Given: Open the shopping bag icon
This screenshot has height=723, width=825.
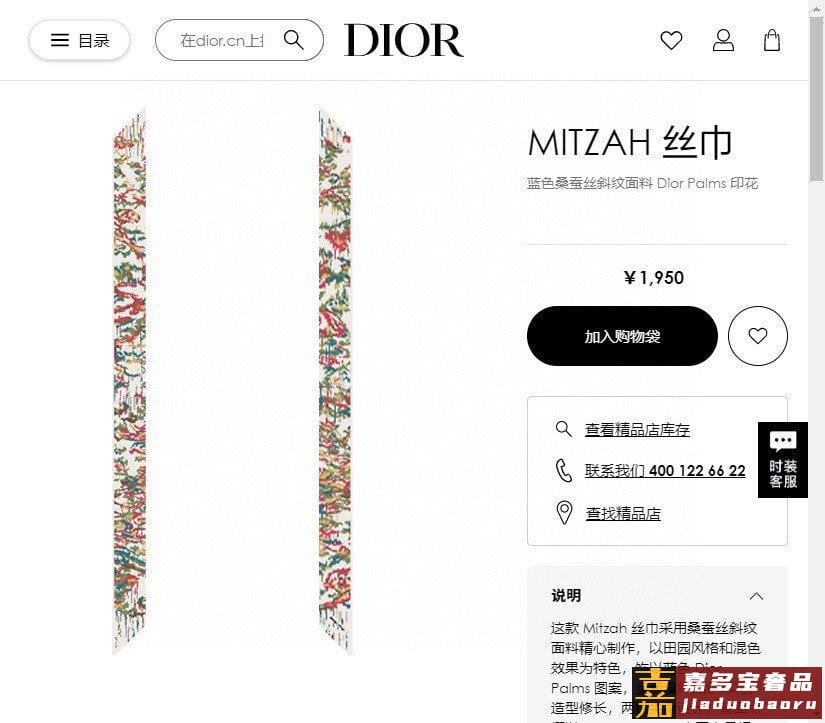Looking at the screenshot, I should 771,41.
